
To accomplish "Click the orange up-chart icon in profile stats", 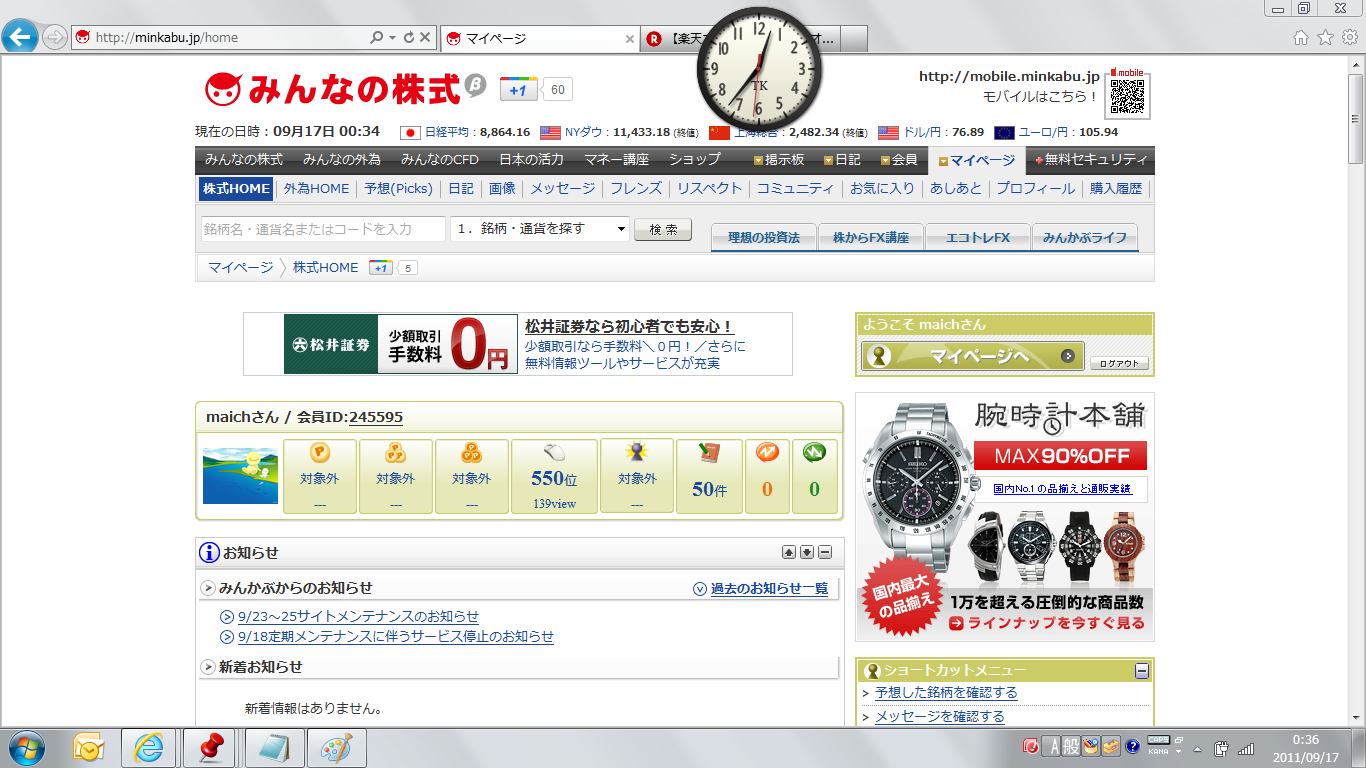I will [767, 453].
